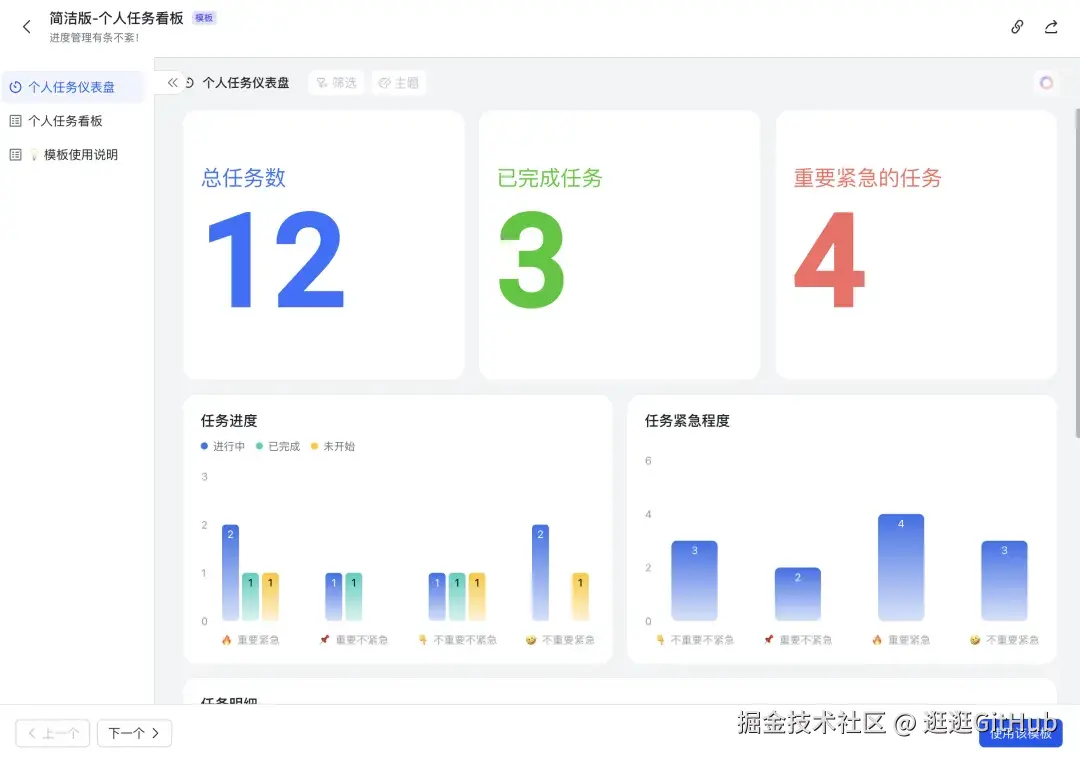Open the circular assistant icon at canvas top right
Image resolution: width=1080 pixels, height=758 pixels.
[x=1046, y=82]
